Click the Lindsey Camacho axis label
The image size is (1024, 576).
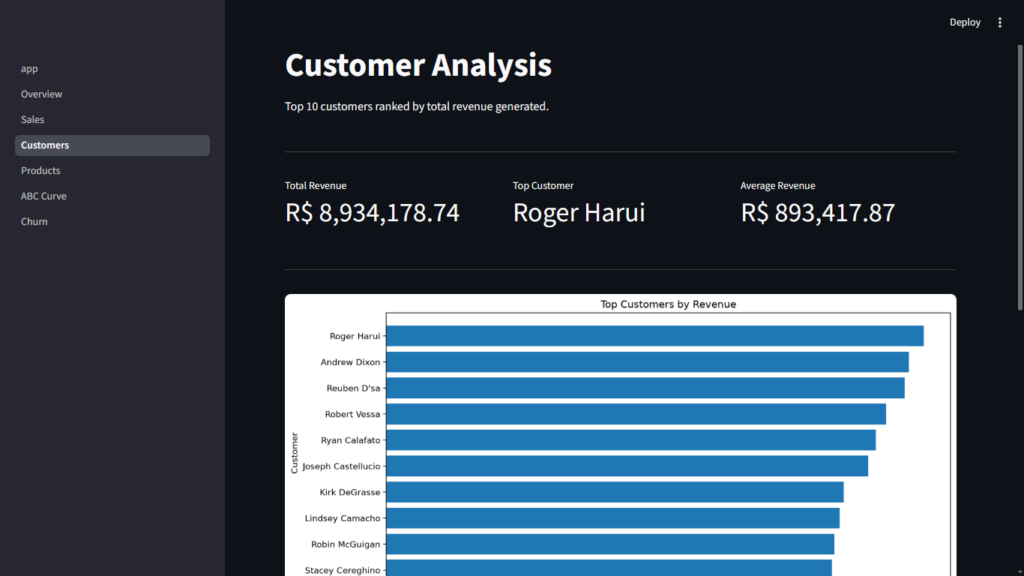(342, 519)
